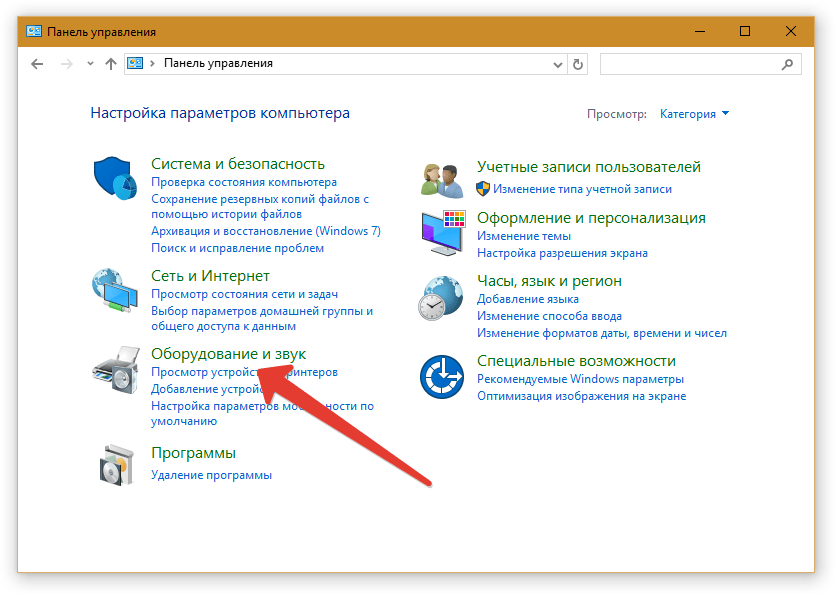Expand the address bar history dropdown
The height and width of the screenshot is (595, 836).
tap(558, 65)
